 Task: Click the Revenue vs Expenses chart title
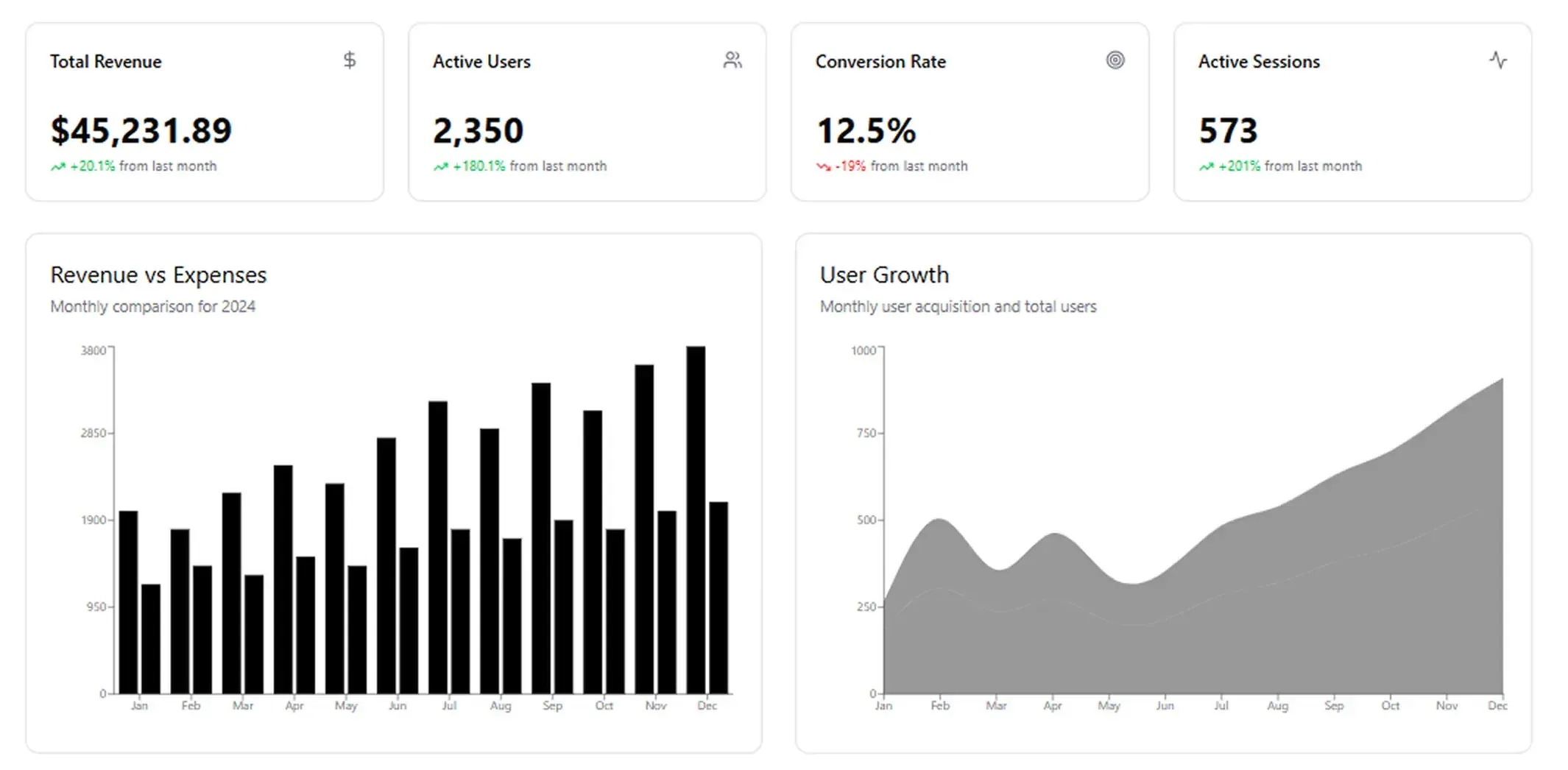[158, 275]
